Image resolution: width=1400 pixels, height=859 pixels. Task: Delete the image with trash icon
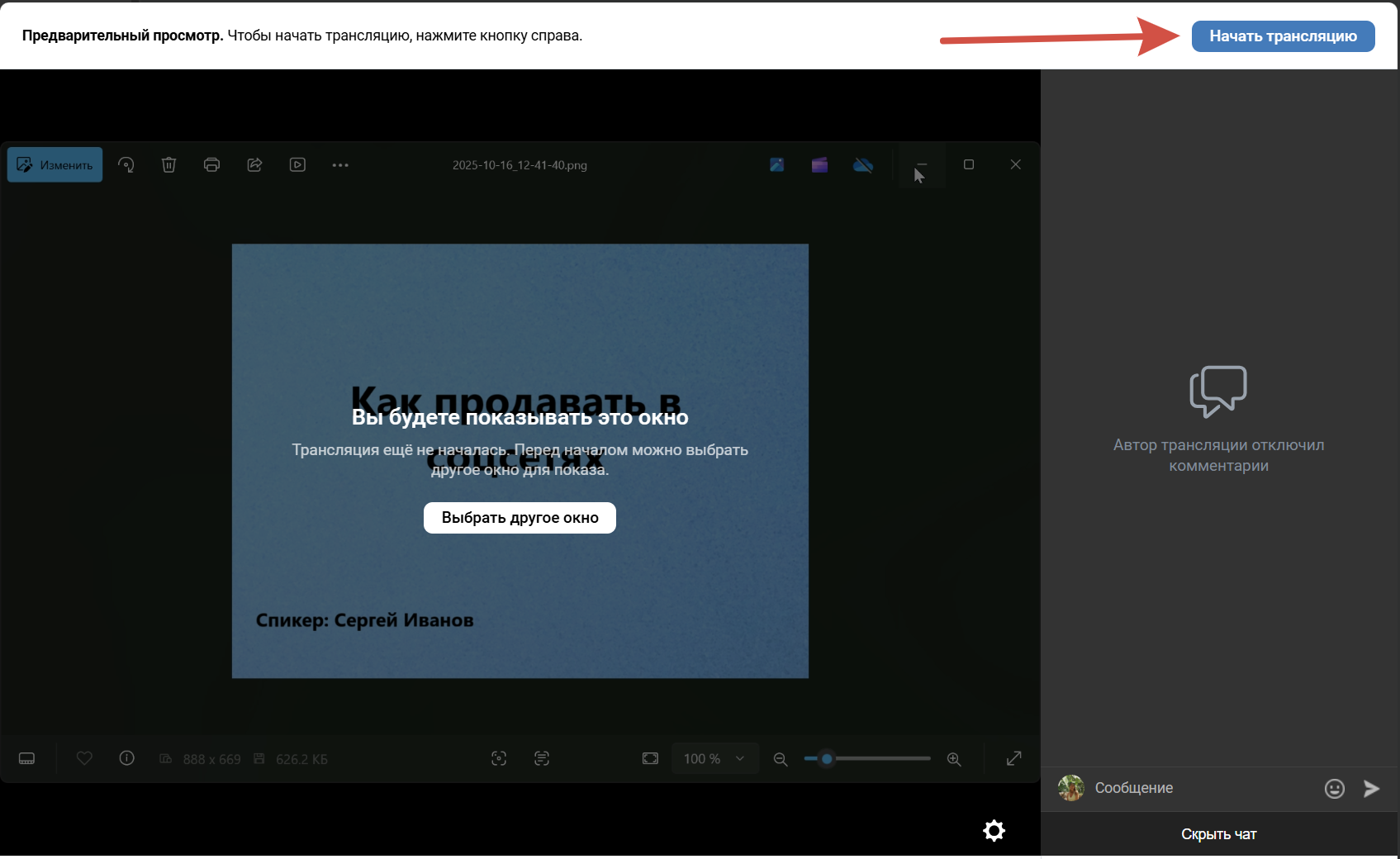click(168, 165)
